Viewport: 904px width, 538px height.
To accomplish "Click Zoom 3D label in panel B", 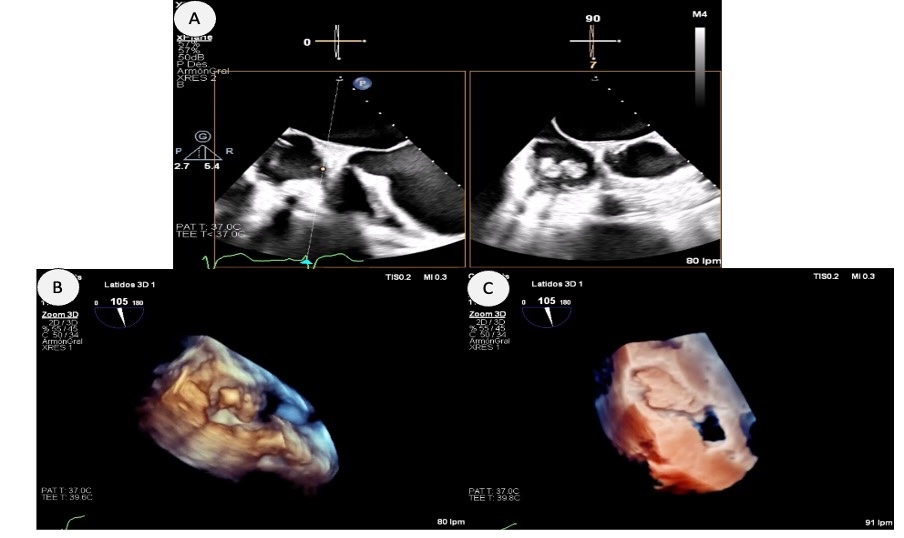I will 60,315.
